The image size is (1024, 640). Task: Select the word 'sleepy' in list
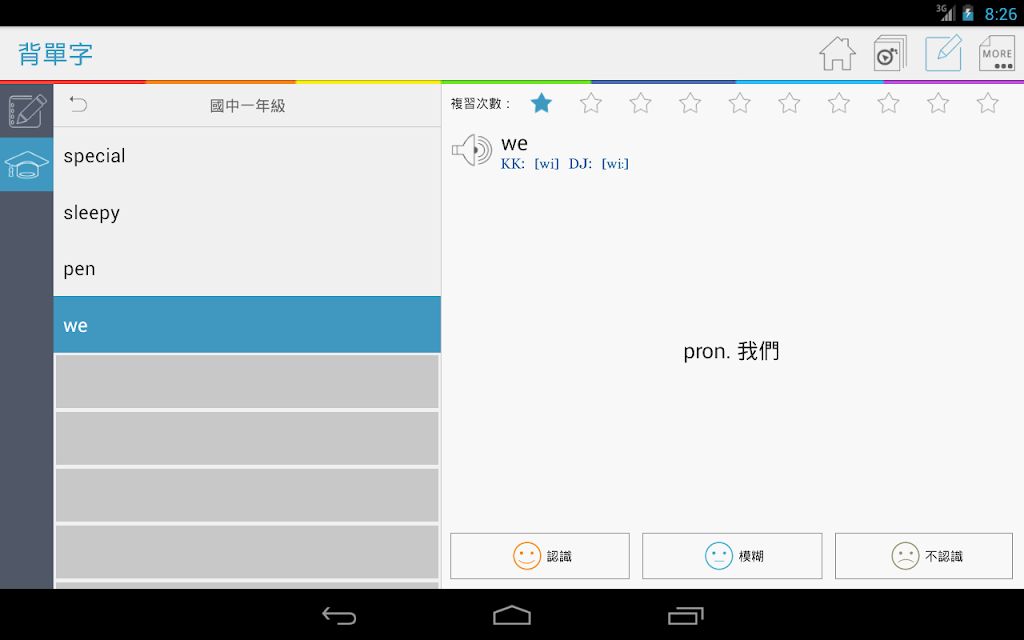247,213
